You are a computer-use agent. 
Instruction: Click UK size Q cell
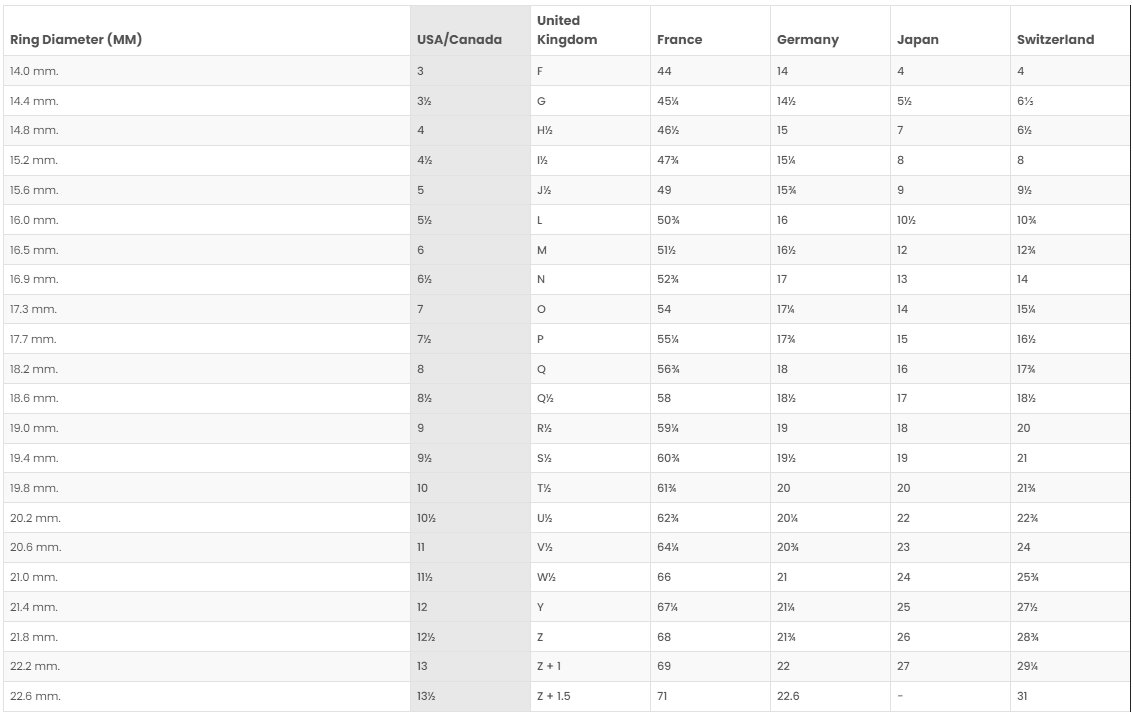point(541,369)
